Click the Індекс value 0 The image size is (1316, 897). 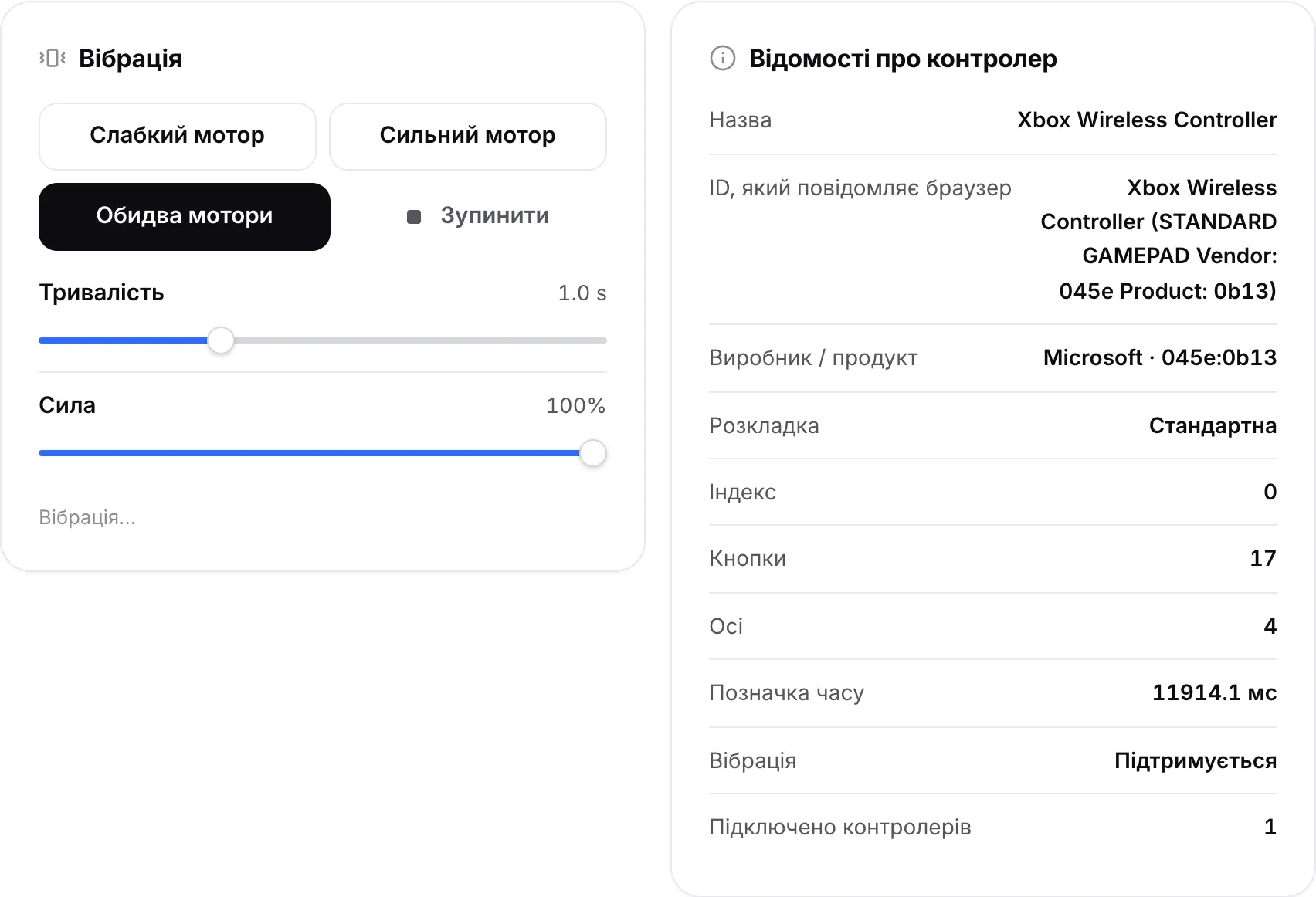pos(1270,493)
